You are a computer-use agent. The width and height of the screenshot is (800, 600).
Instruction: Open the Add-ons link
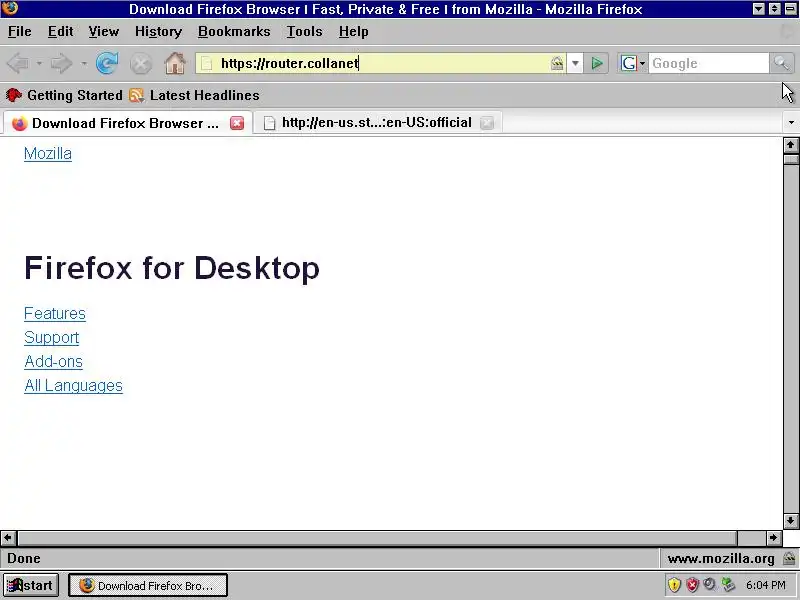point(53,361)
